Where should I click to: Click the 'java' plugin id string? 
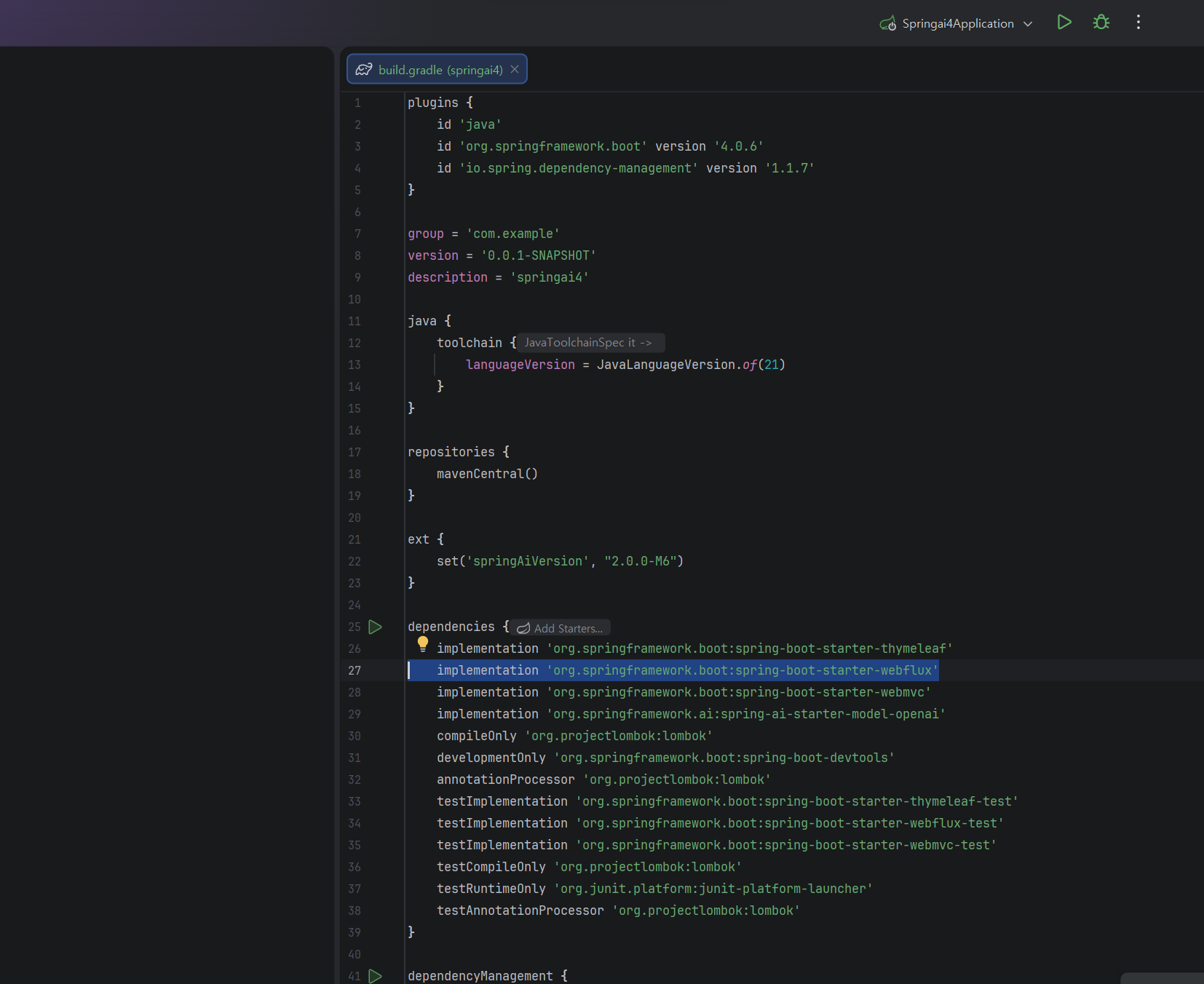[x=480, y=124]
